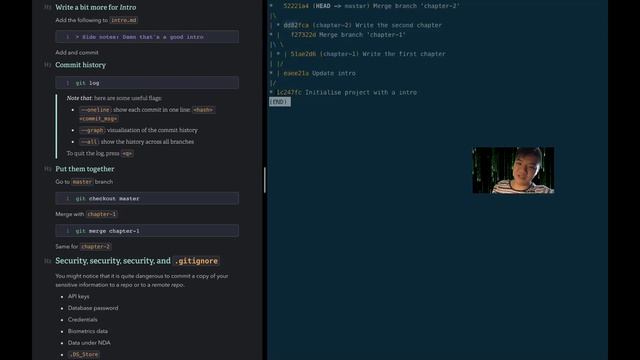Click the H3 marker beside 'Put them together'
640x360 pixels.
pos(47,169)
